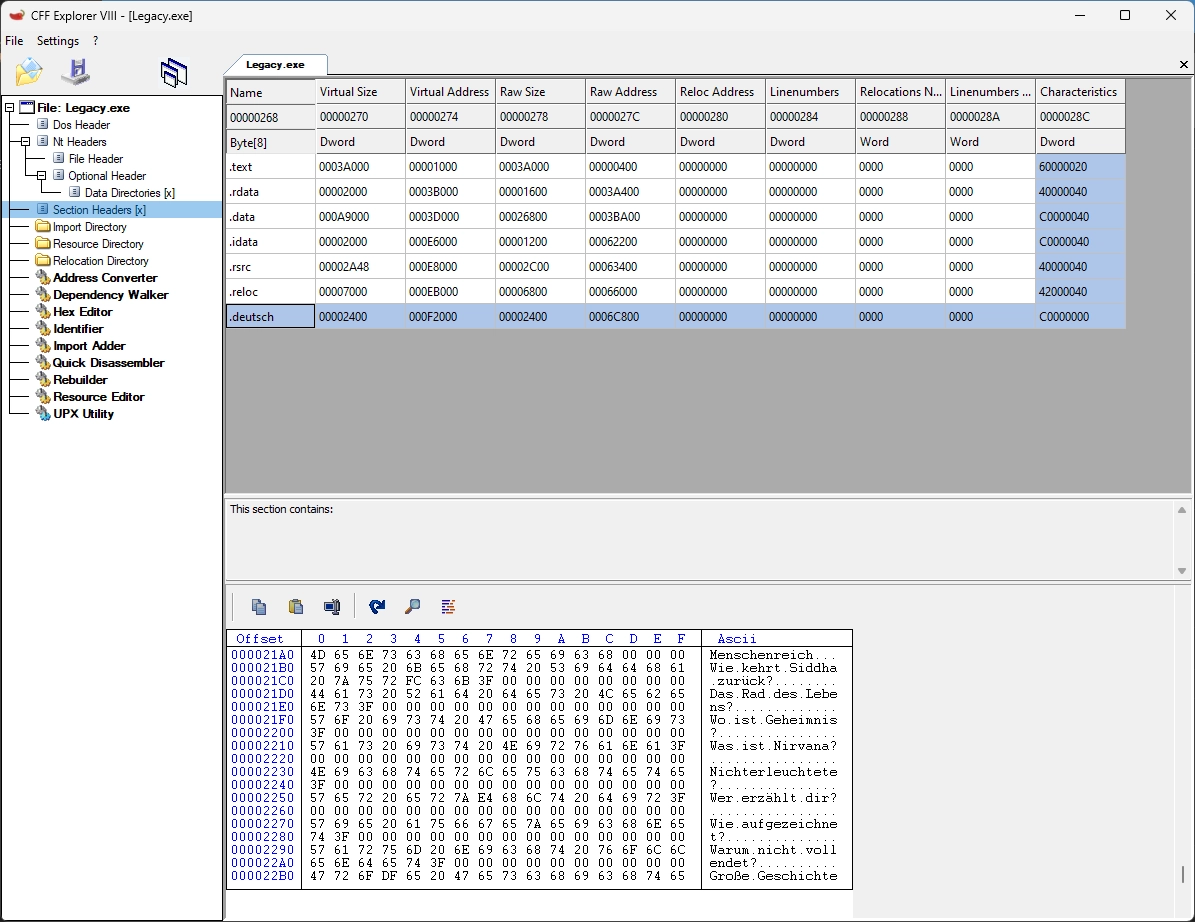Screen dimensions: 1195x922
Task: Open the Settings menu
Action: point(58,40)
